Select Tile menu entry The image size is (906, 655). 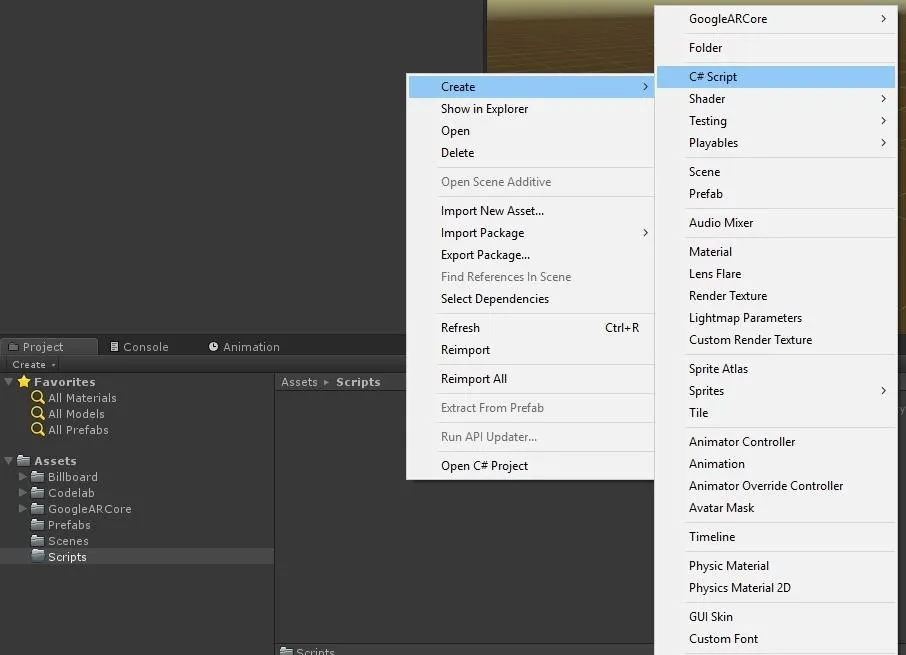pos(776,413)
